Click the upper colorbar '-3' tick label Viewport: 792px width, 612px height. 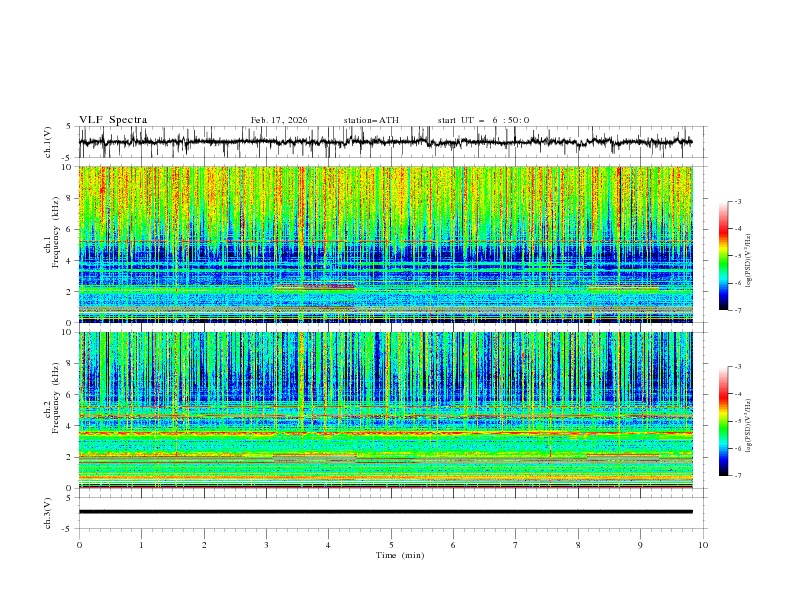[738, 201]
